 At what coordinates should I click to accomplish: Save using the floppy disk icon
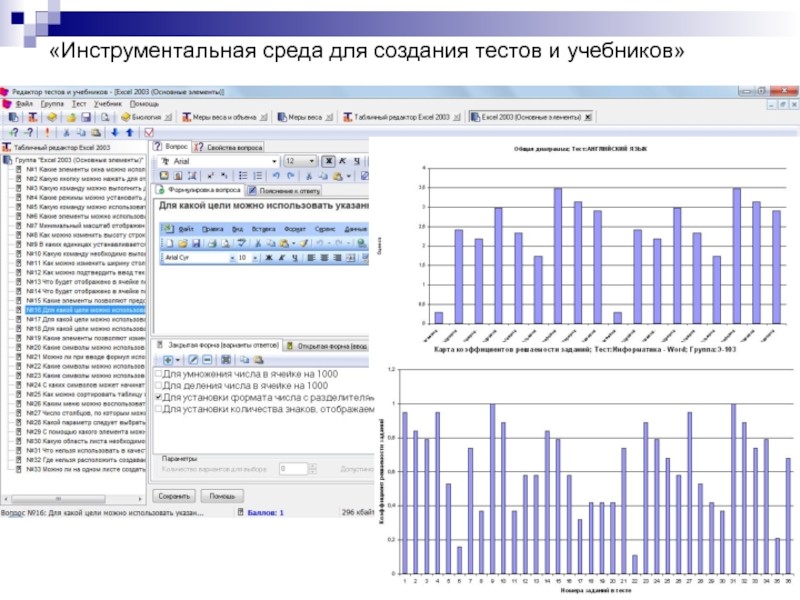coord(86,117)
